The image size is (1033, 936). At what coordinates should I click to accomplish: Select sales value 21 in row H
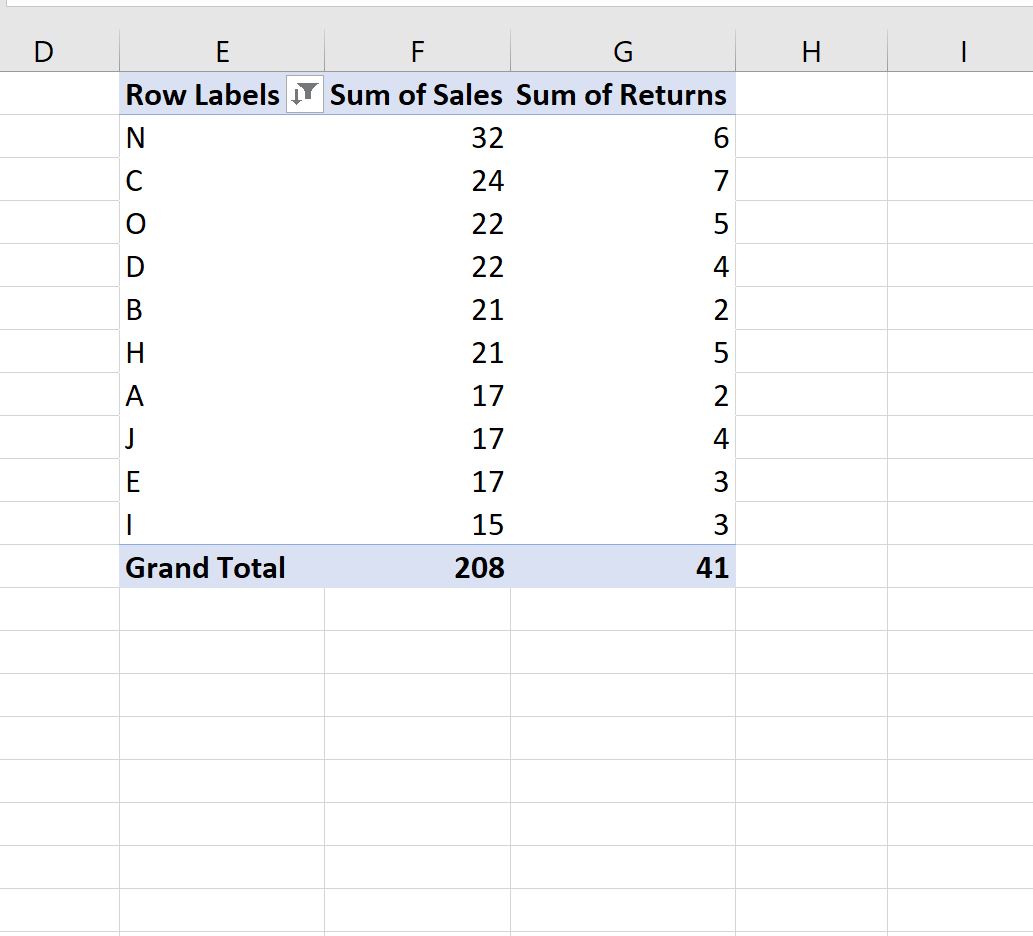tap(417, 352)
